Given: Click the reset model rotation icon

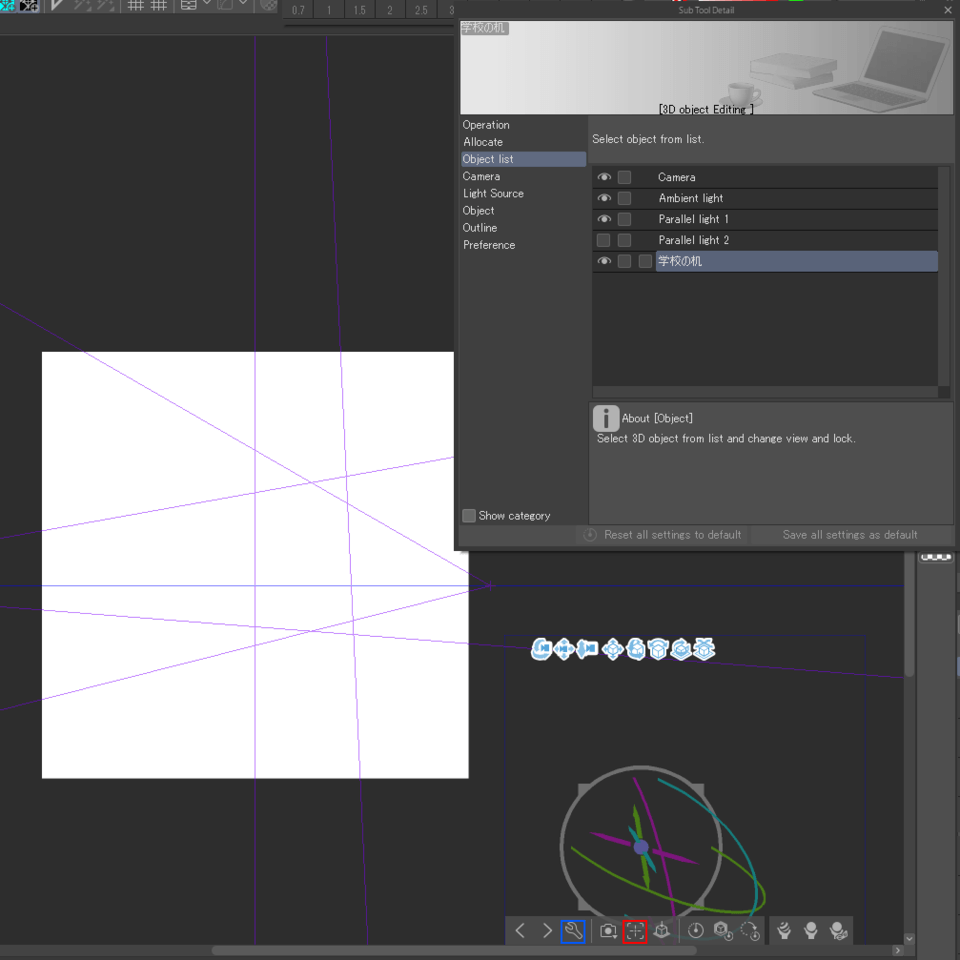Looking at the screenshot, I should coord(750,931).
